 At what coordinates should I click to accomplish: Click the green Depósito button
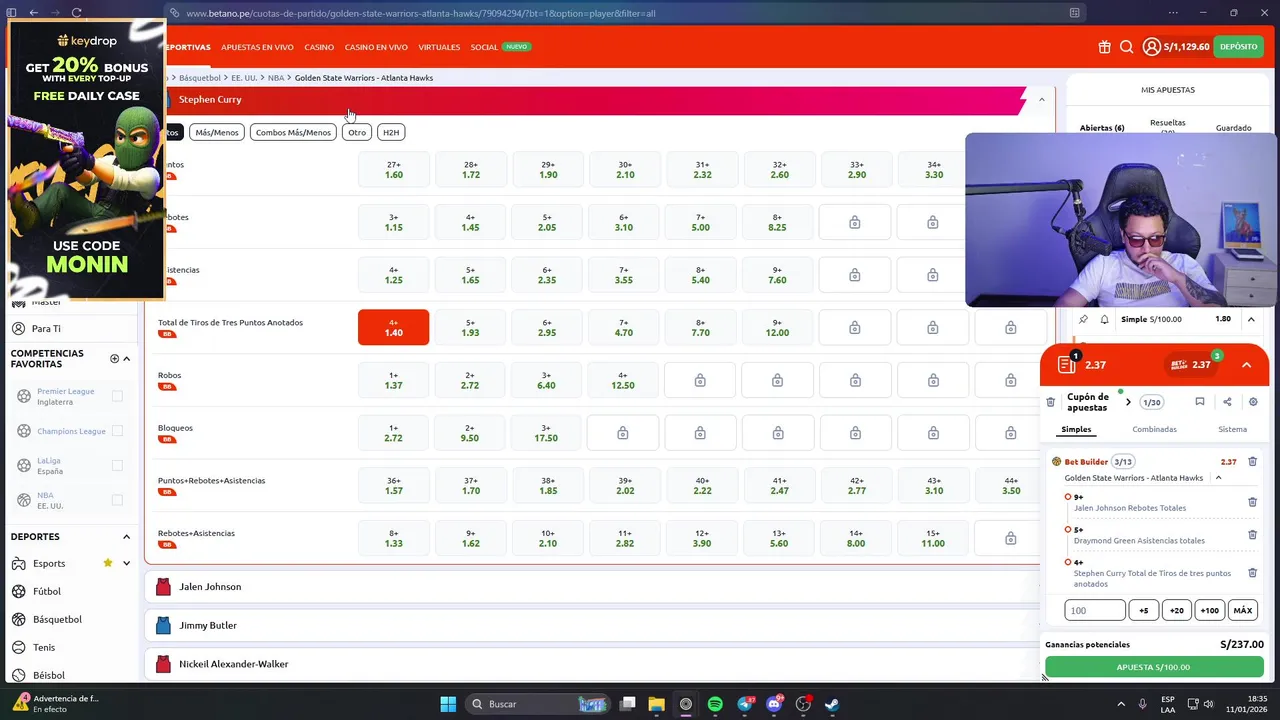click(x=1238, y=47)
